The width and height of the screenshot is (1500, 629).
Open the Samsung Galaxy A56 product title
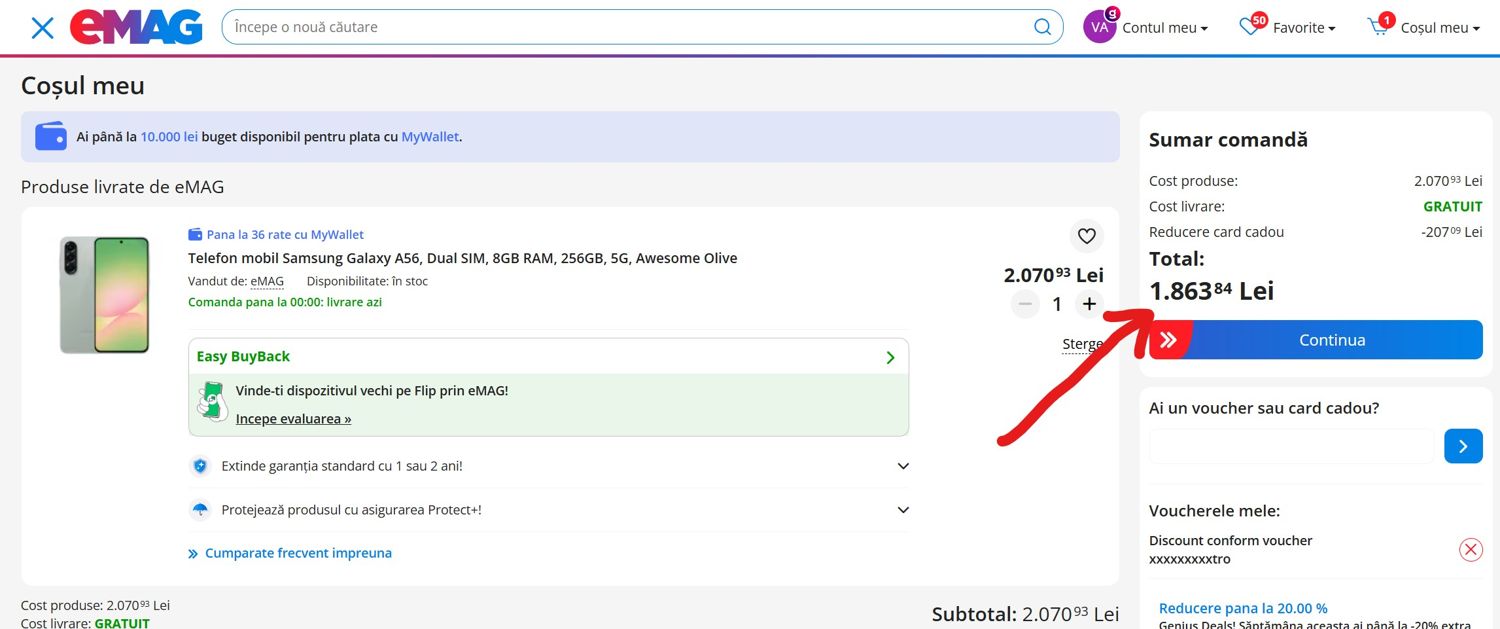(463, 258)
